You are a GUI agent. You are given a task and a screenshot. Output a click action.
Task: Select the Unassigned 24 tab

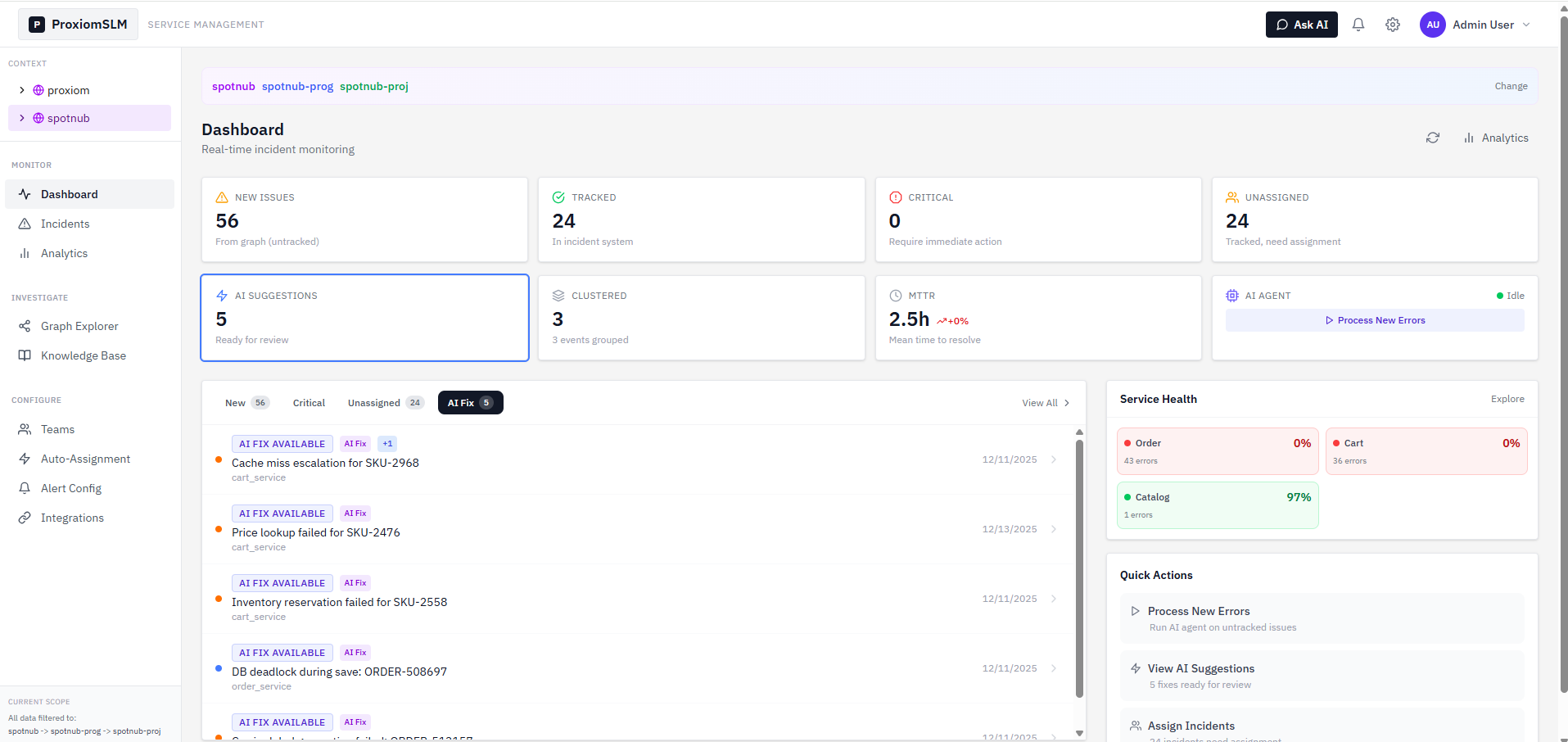[385, 402]
